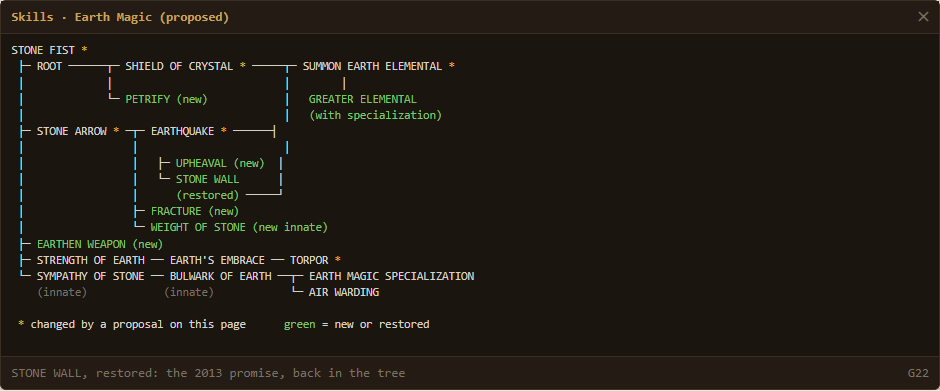This screenshot has height=391, width=940.
Task: Close the Skills Earth Magic panel
Action: click(x=923, y=17)
